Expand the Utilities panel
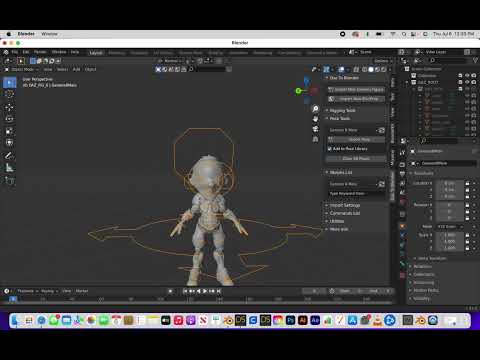Image resolution: width=480 pixels, height=360 pixels. click(x=337, y=221)
